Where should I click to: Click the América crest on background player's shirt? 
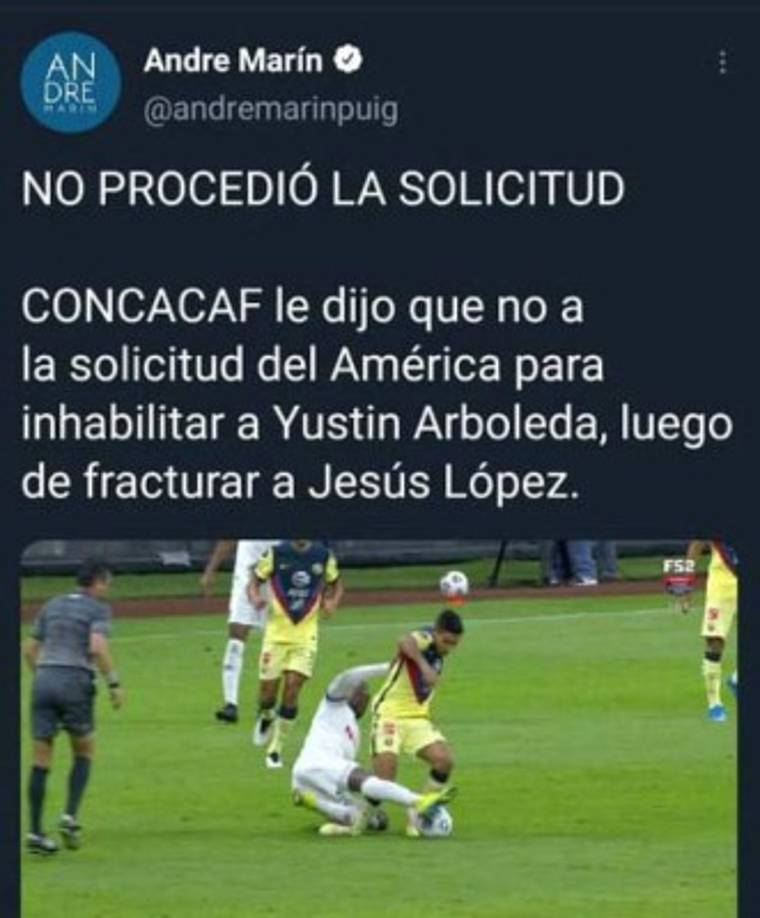point(301,579)
